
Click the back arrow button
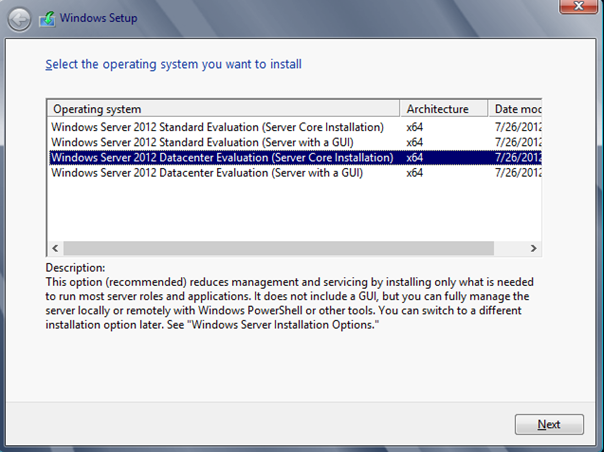coord(19,19)
